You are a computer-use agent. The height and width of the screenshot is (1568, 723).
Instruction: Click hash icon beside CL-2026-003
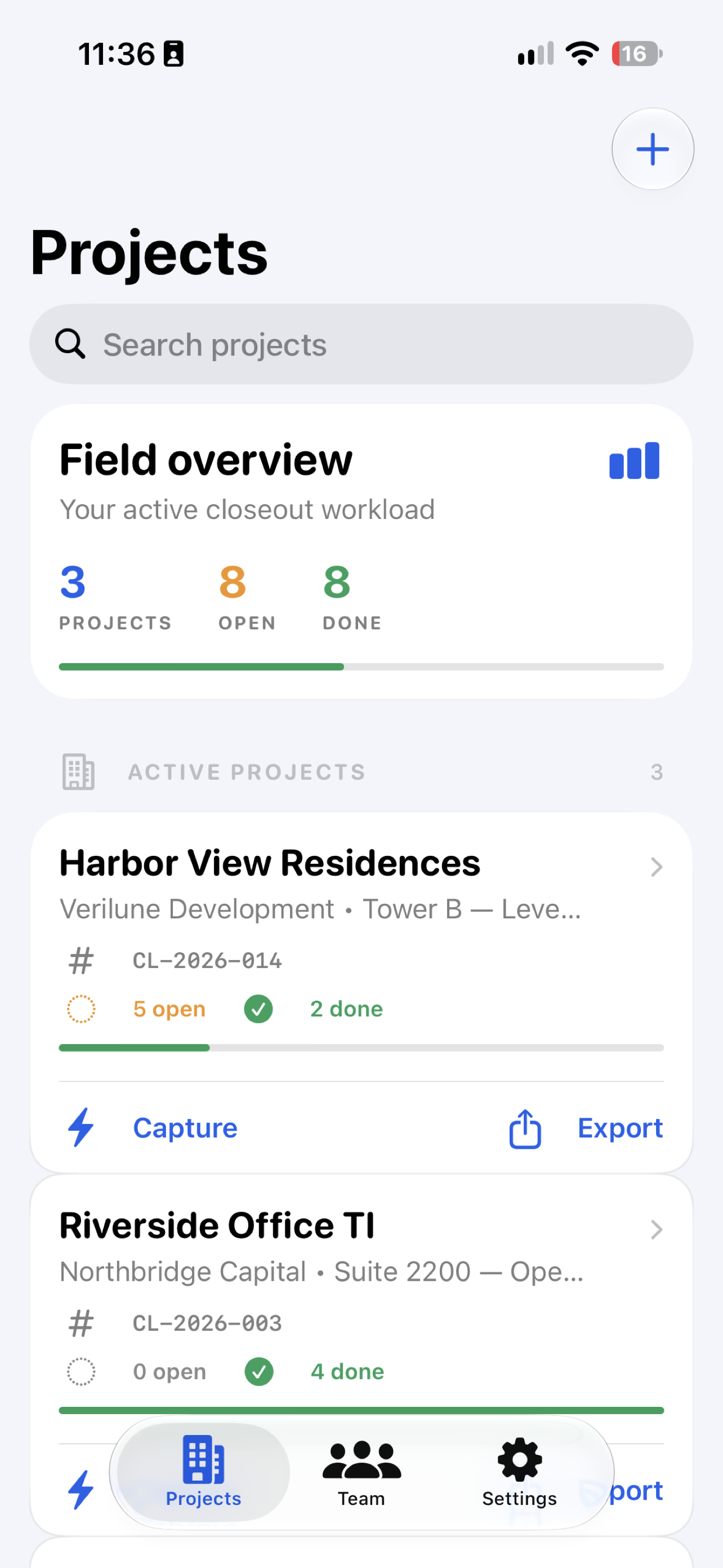[x=81, y=1323]
